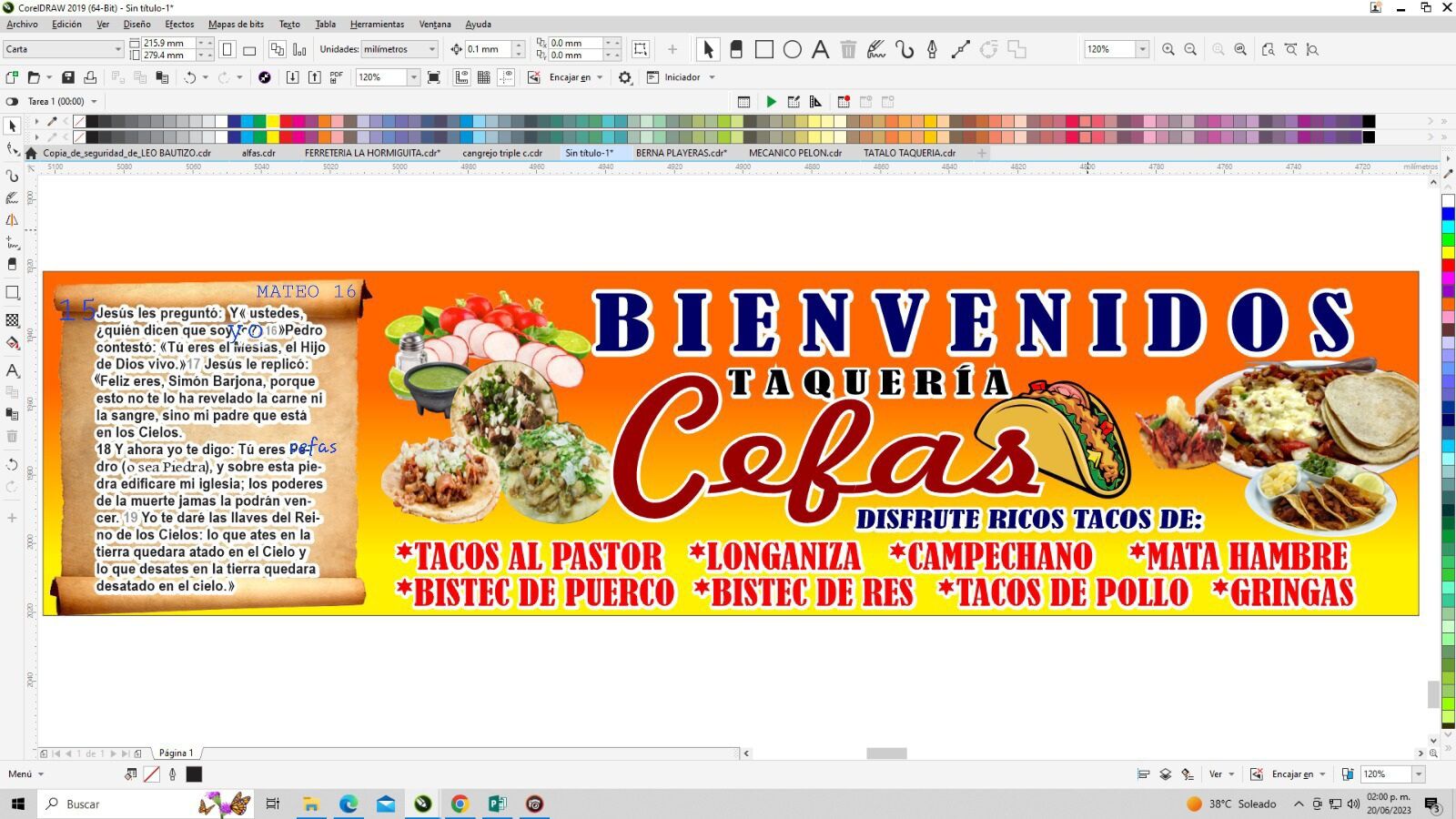Click the Save floppy disk icon
The image size is (1456, 819).
click(67, 77)
